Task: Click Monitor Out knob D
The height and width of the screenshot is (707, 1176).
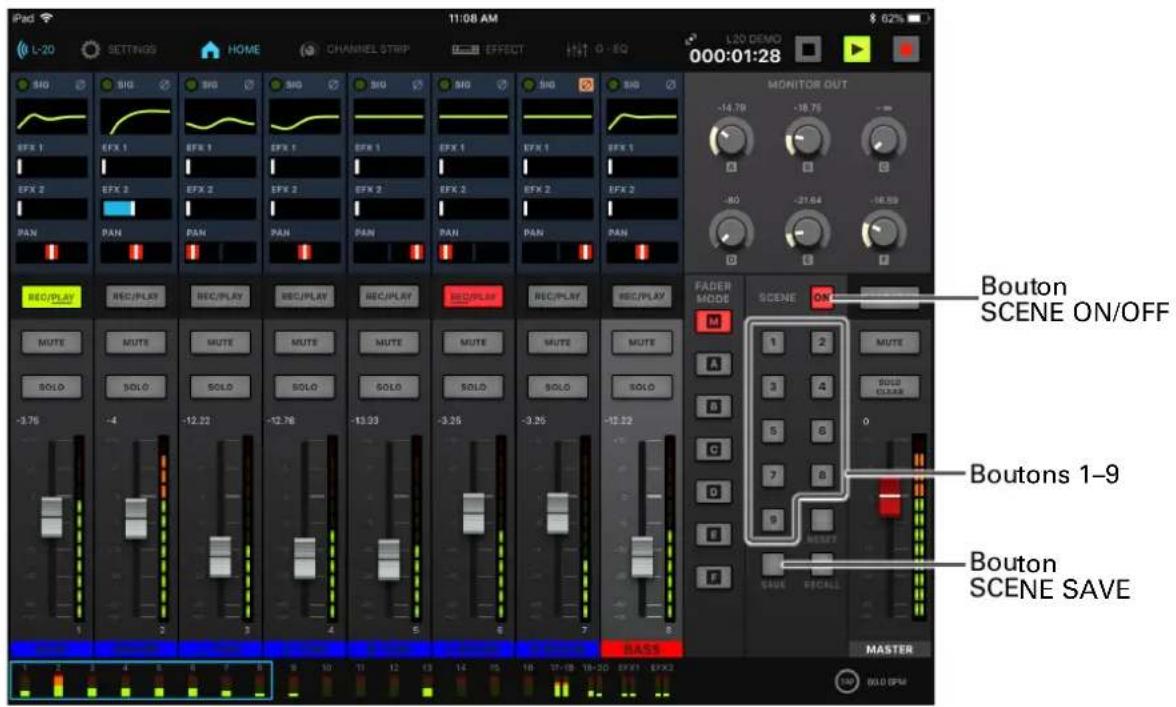Action: (x=731, y=232)
